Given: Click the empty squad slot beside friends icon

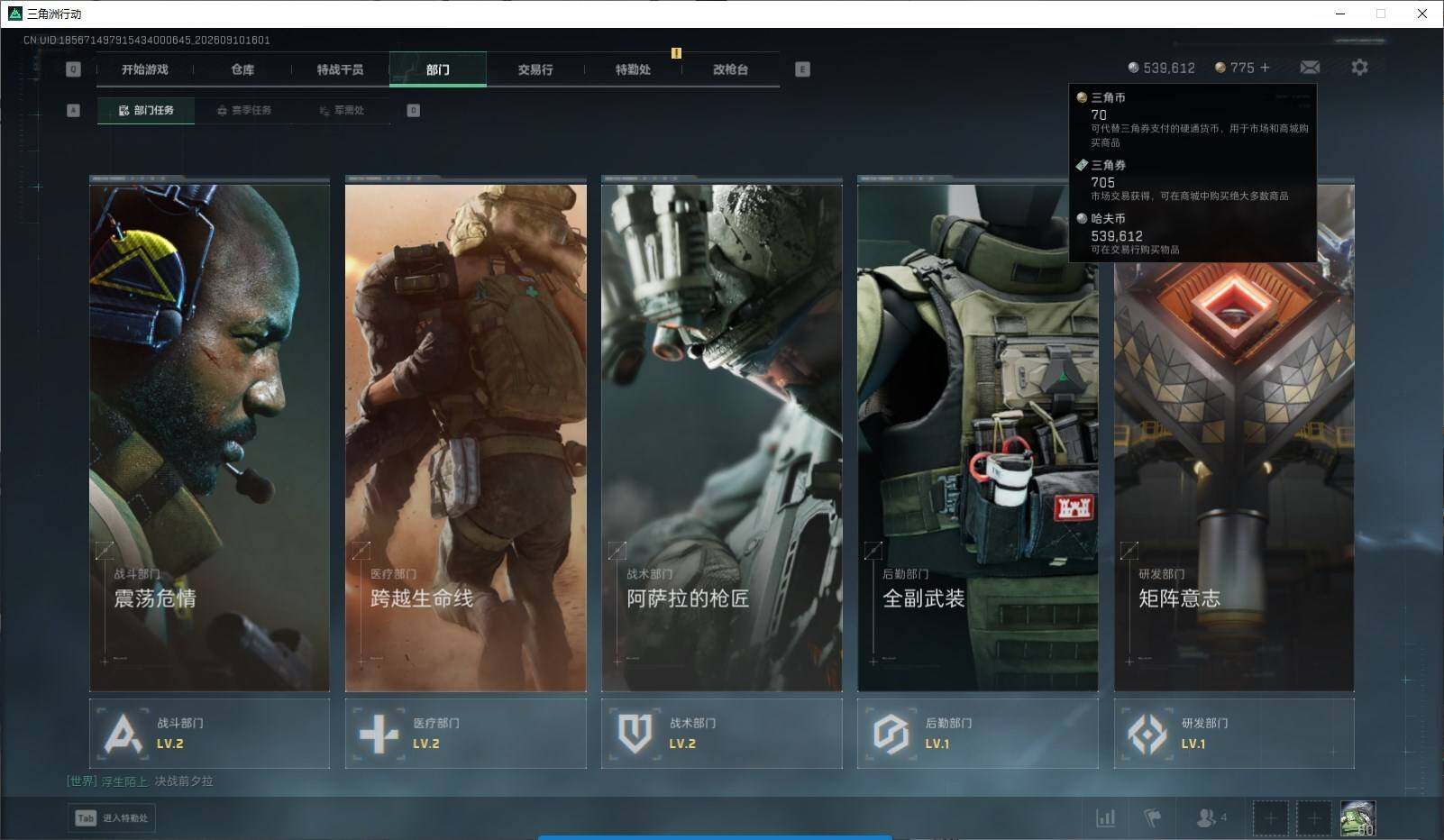Looking at the screenshot, I should pyautogui.click(x=1270, y=818).
